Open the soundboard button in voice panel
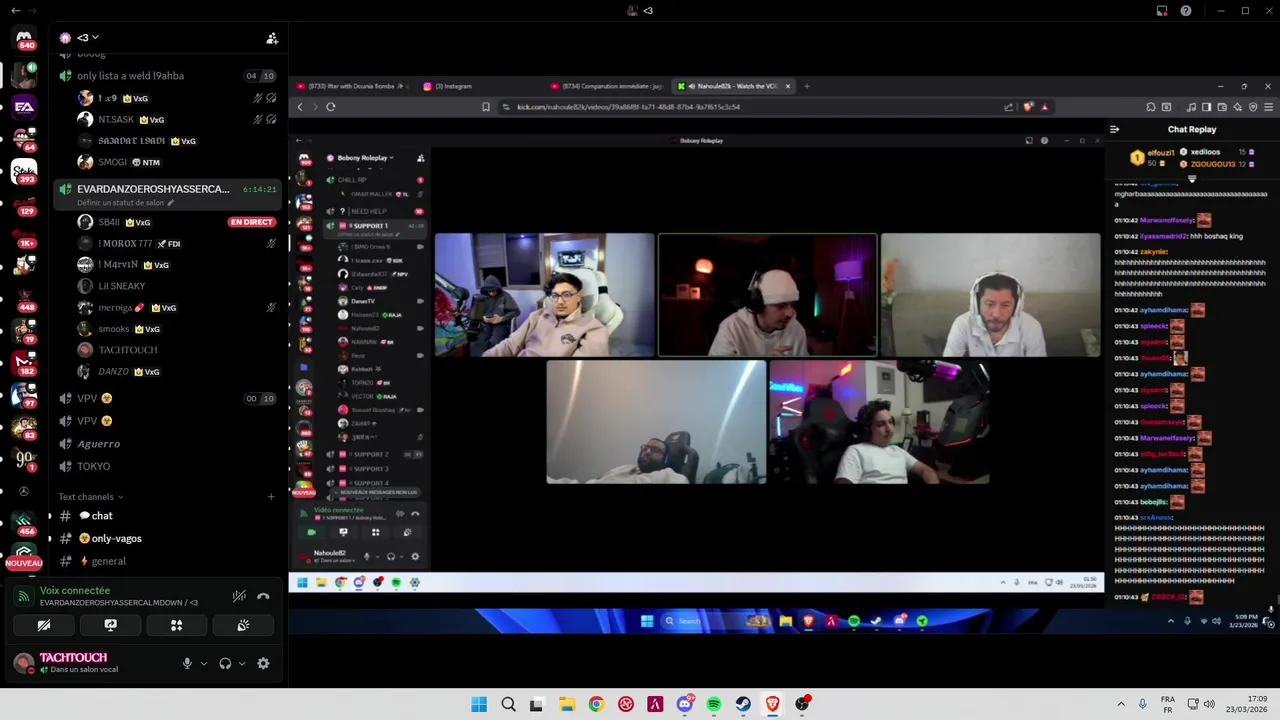 pyautogui.click(x=243, y=625)
